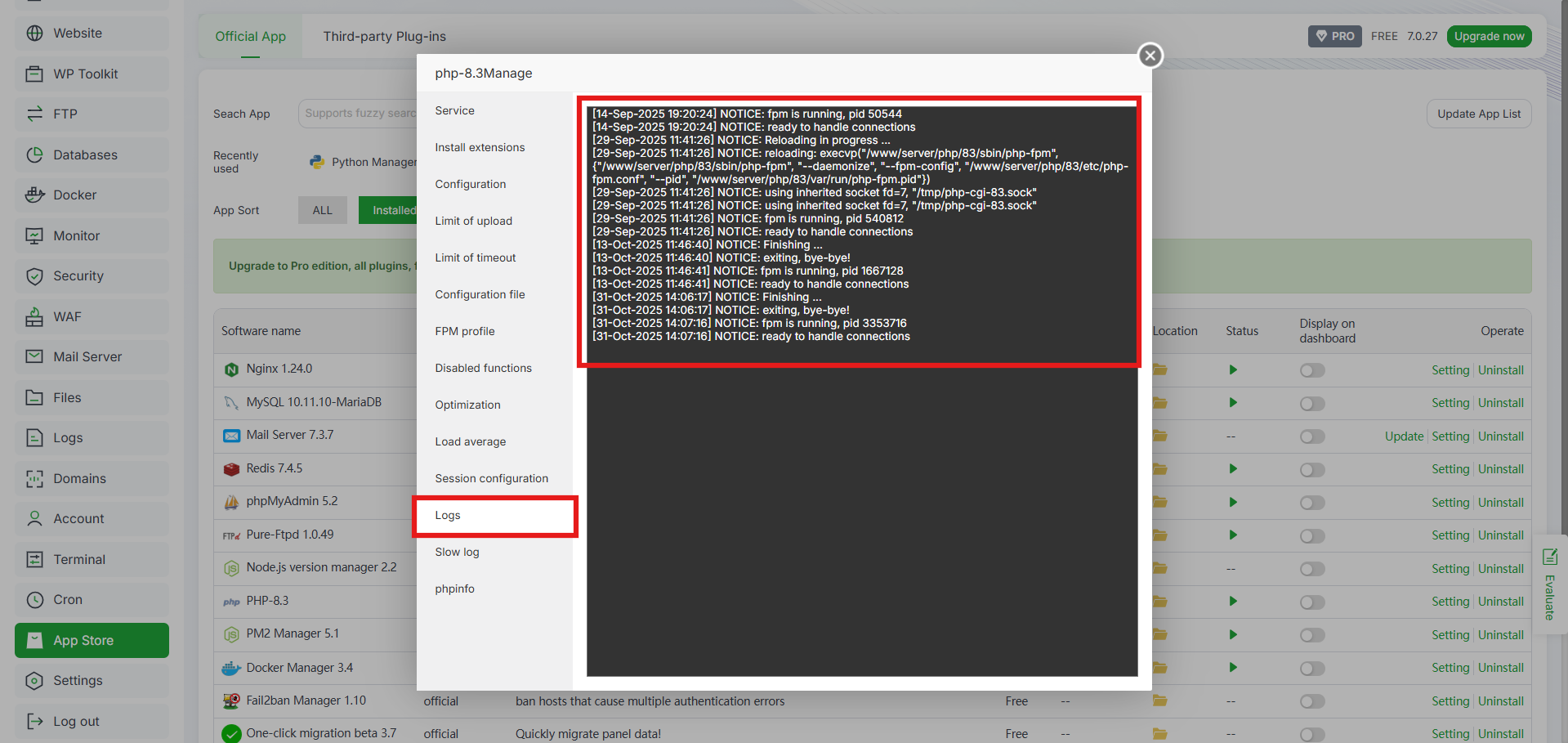This screenshot has height=743, width=1568.
Task: Focus the Search App input field
Action: click(x=358, y=114)
